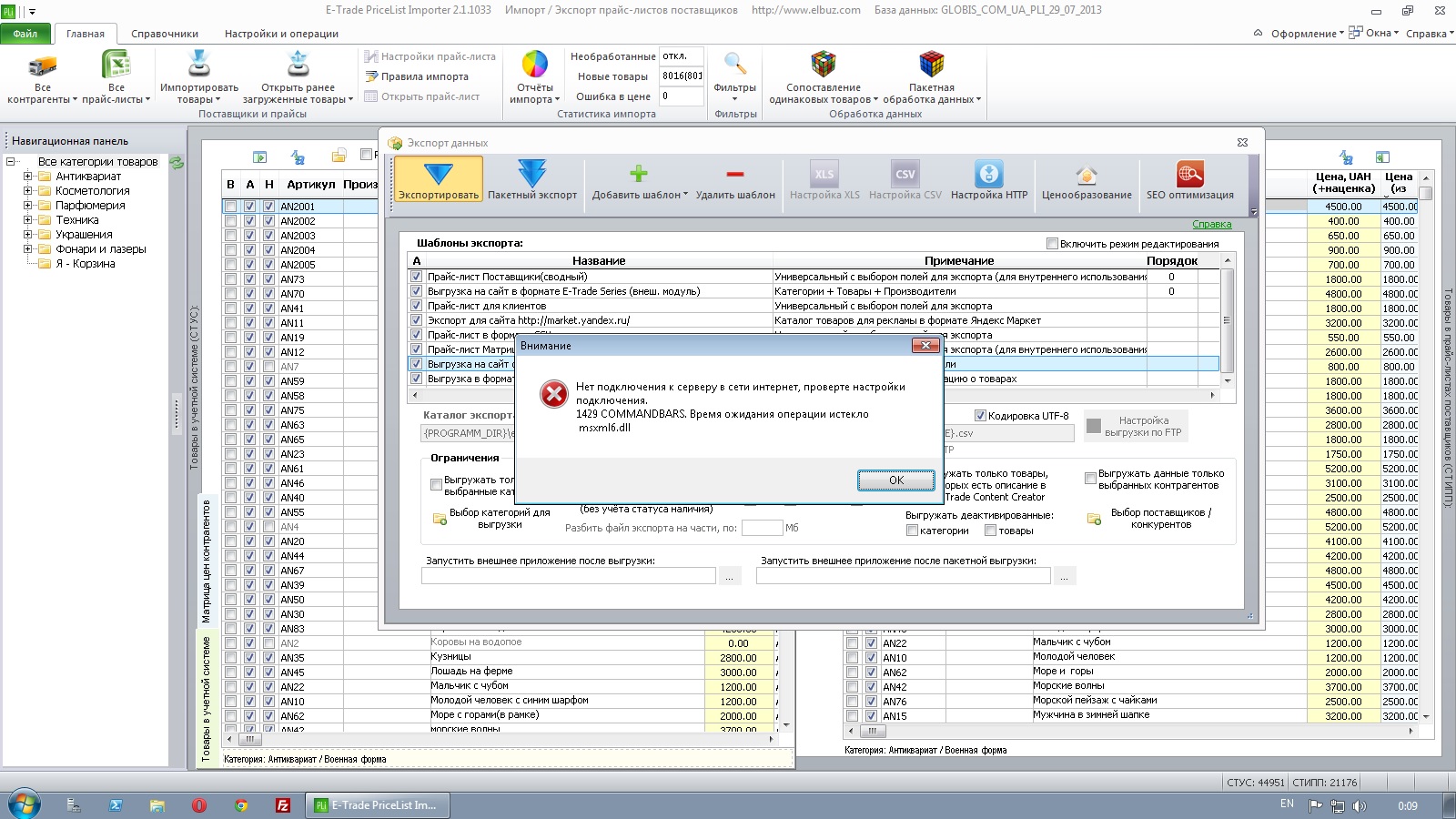Click the greyed Настройки прайс-листа ribbon item
The image size is (1456, 819).
point(430,56)
